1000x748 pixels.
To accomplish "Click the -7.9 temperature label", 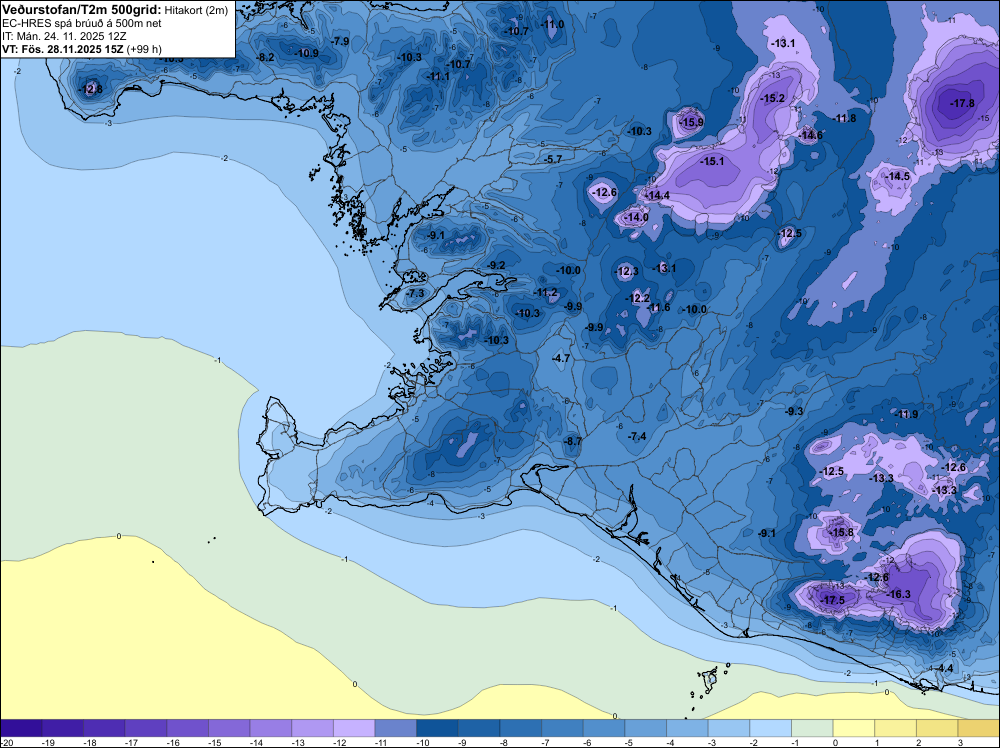I will (x=340, y=41).
